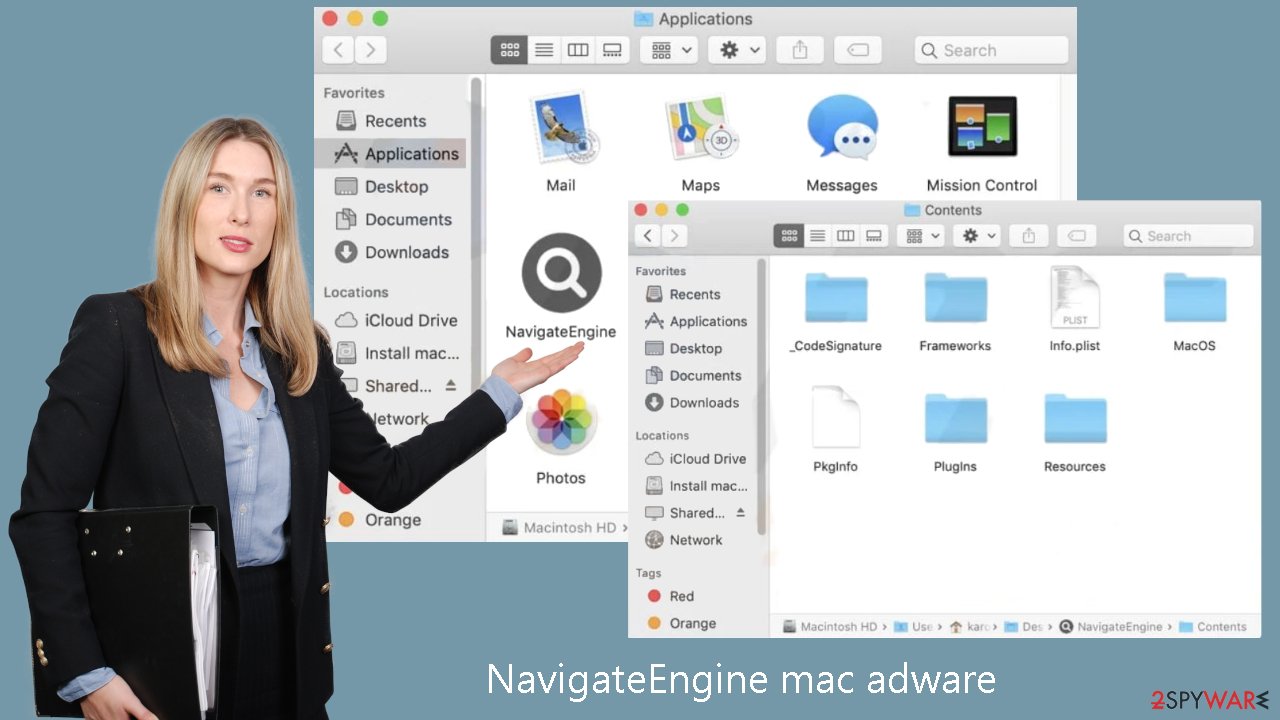The width and height of the screenshot is (1280, 720).
Task: Select the PkgInfo file
Action: coord(836,417)
